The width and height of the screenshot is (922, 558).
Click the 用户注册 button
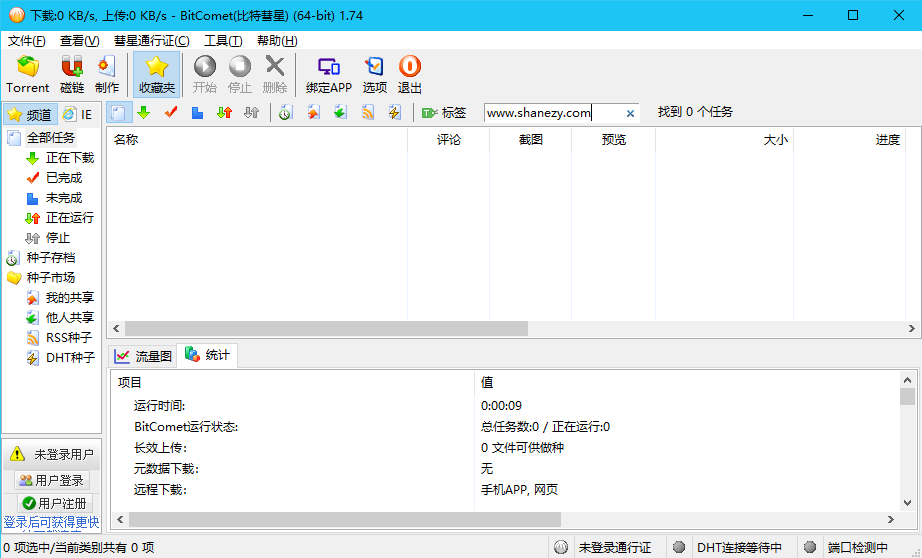[54, 503]
